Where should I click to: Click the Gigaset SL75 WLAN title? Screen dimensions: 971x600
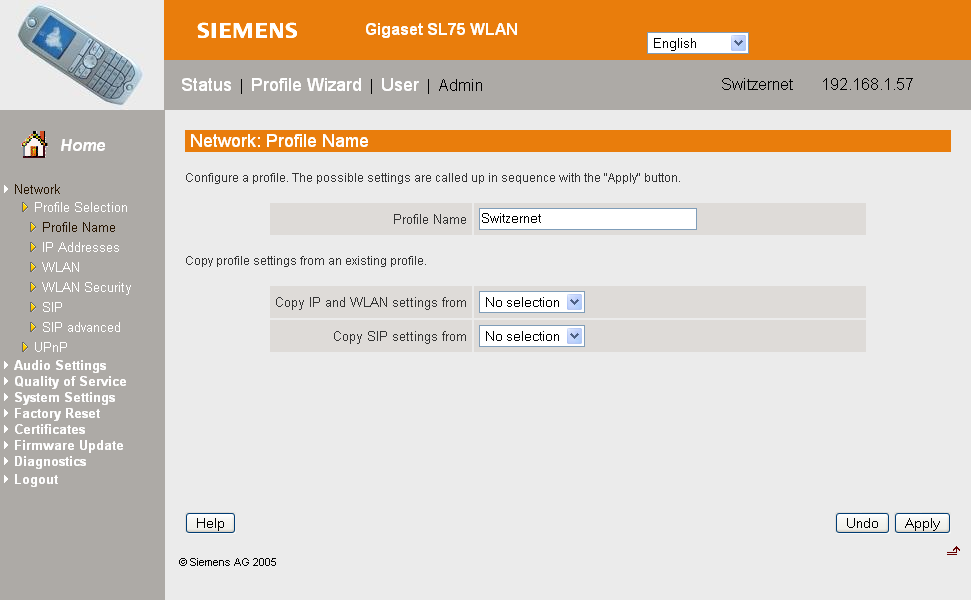click(441, 30)
